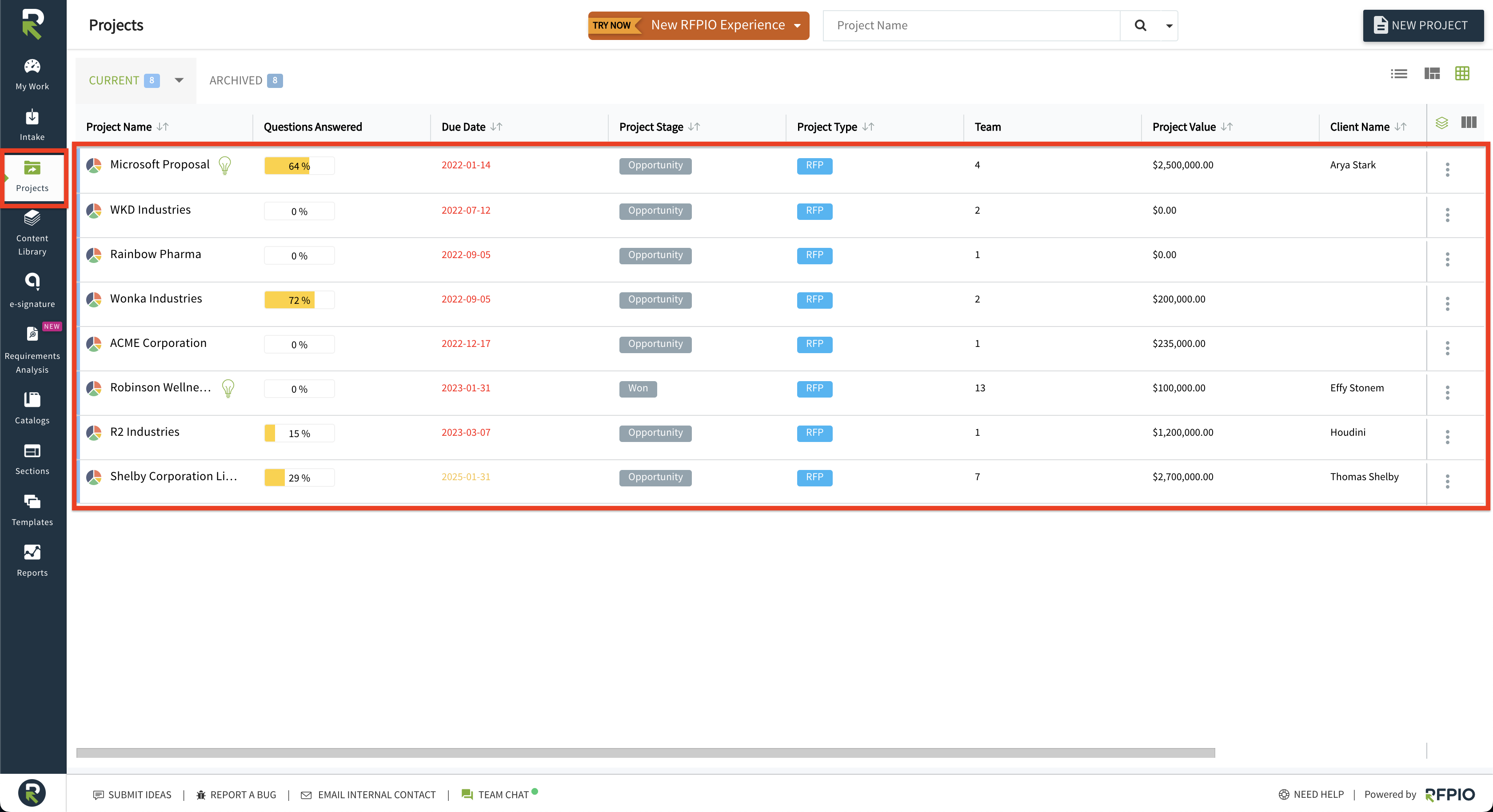Open the more options menu for Rainbow Pharma
This screenshot has height=812, width=1493.
pos(1447,260)
